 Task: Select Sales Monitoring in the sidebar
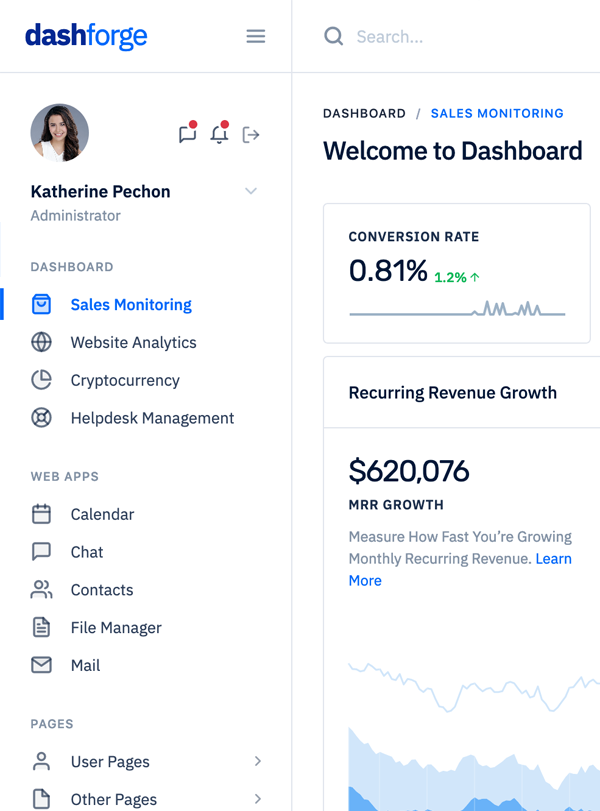[130, 305]
